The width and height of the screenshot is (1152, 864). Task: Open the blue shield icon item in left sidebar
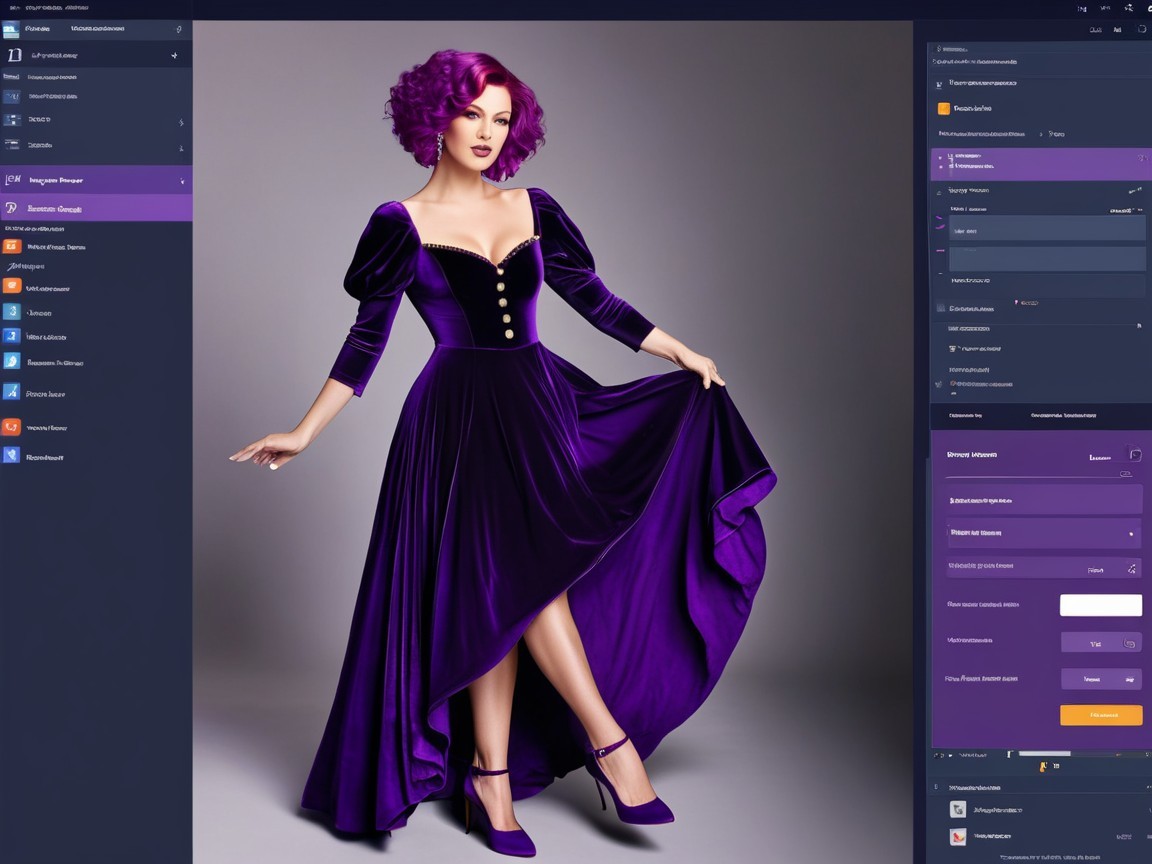pyautogui.click(x=11, y=455)
